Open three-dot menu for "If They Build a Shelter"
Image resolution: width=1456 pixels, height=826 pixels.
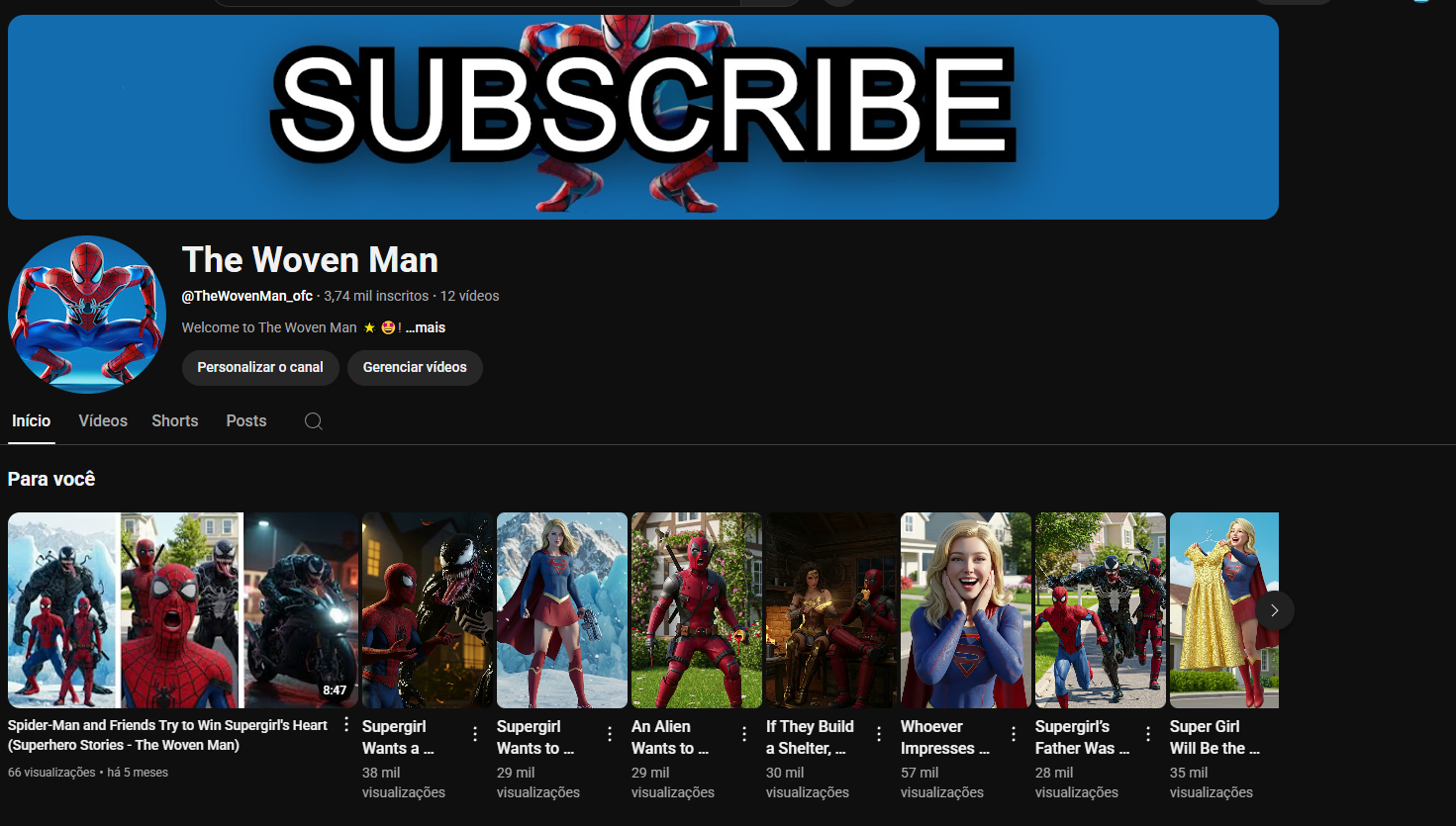tap(879, 734)
